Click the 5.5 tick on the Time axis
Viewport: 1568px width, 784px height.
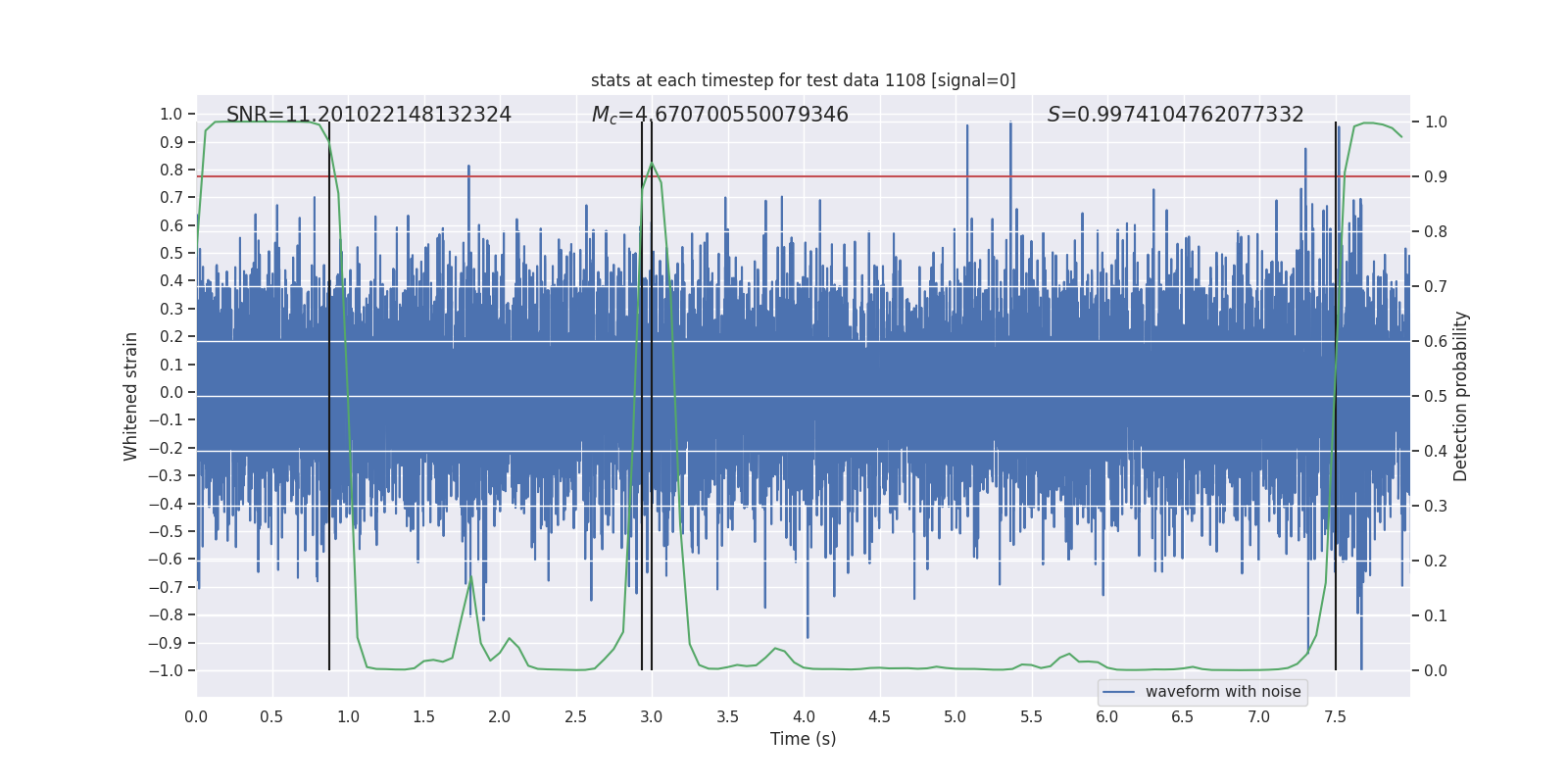[1031, 716]
